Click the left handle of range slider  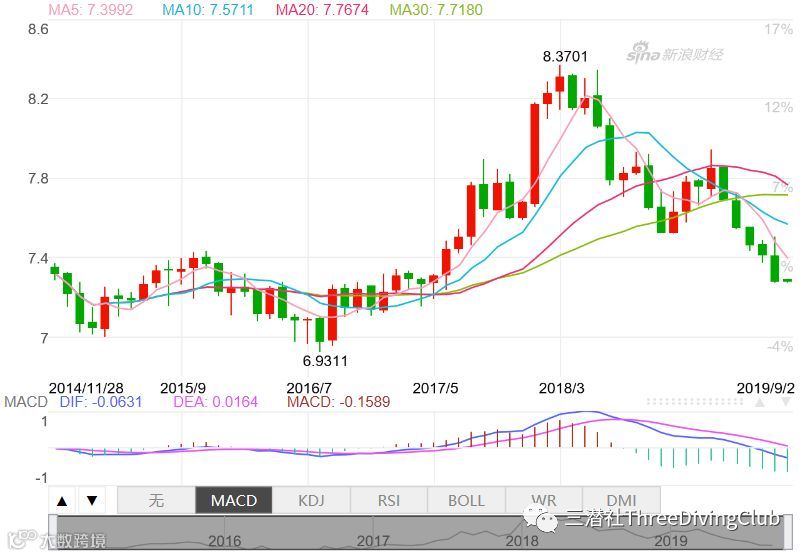point(52,532)
